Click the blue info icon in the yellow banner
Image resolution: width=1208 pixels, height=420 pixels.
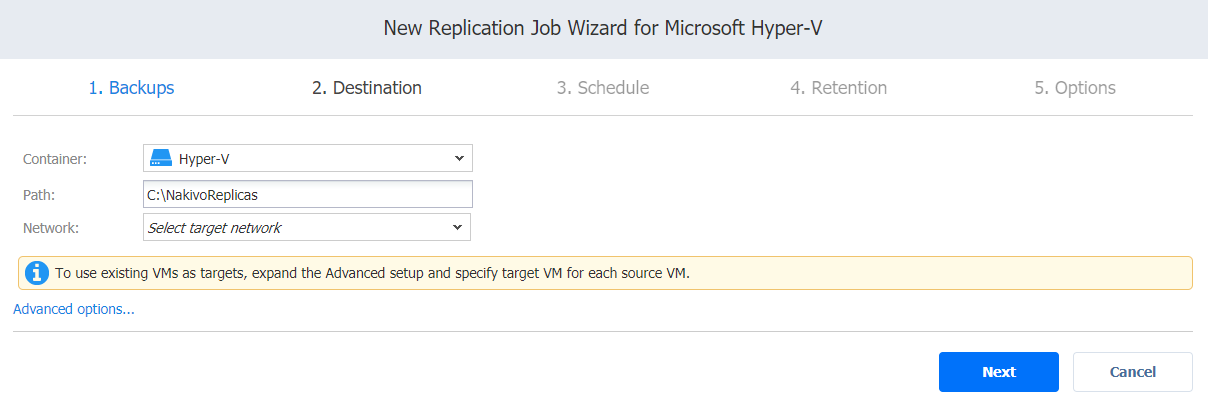tap(37, 273)
